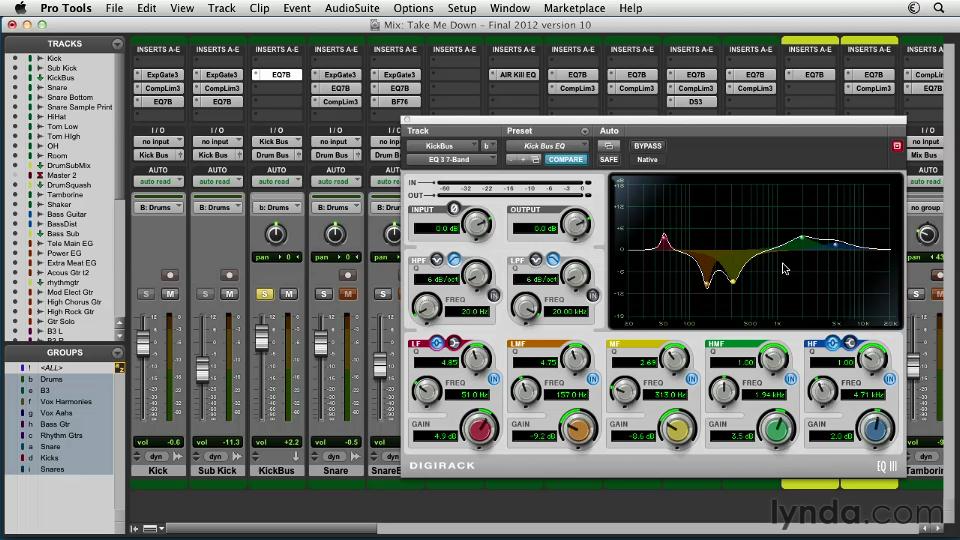Viewport: 960px width, 540px height.
Task: Open the Event menu
Action: [x=297, y=8]
